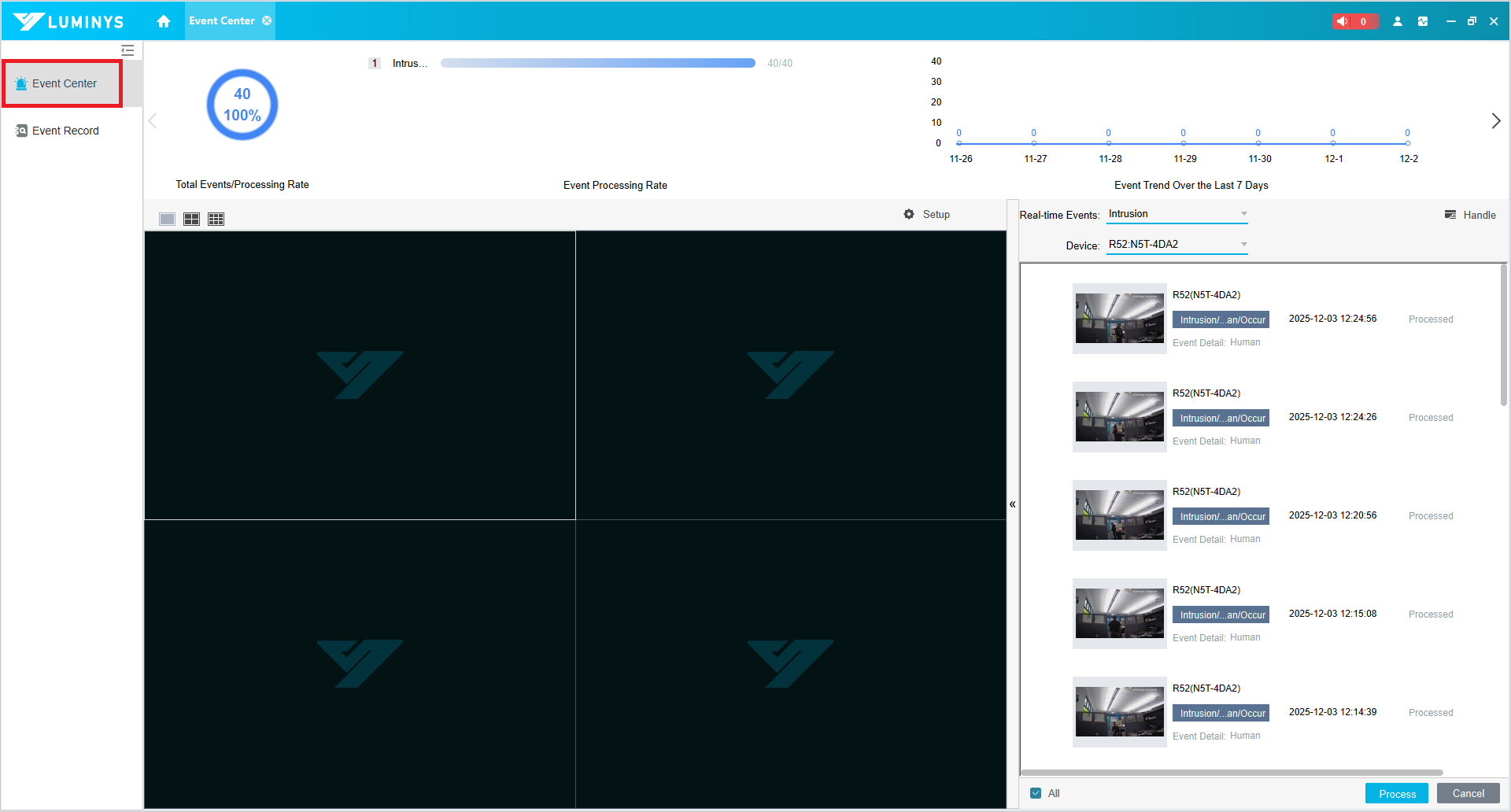This screenshot has width=1511, height=812.
Task: Open Event Record in the sidebar
Action: click(x=65, y=131)
